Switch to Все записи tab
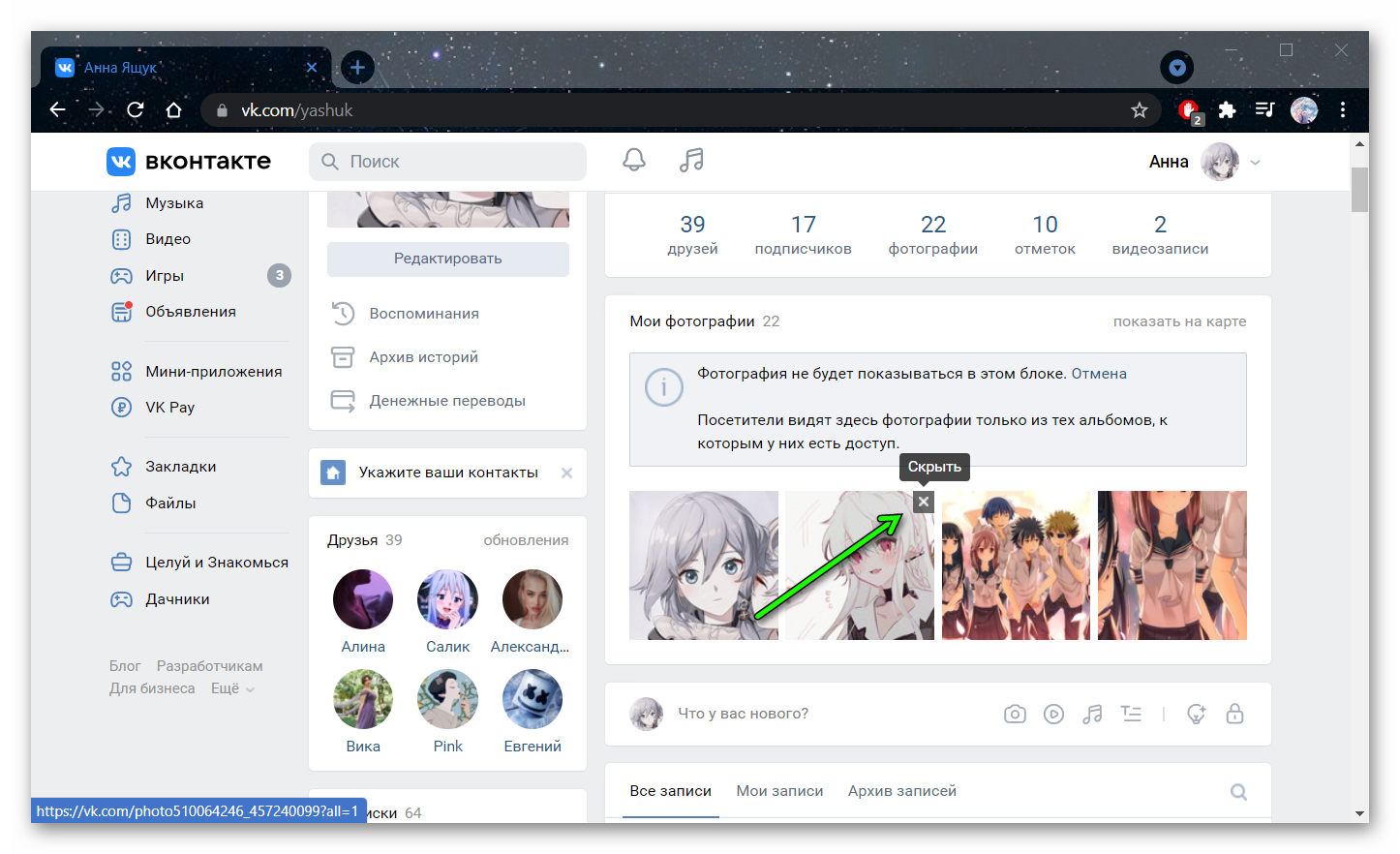Viewport: 1400px width, 854px height. [x=670, y=791]
